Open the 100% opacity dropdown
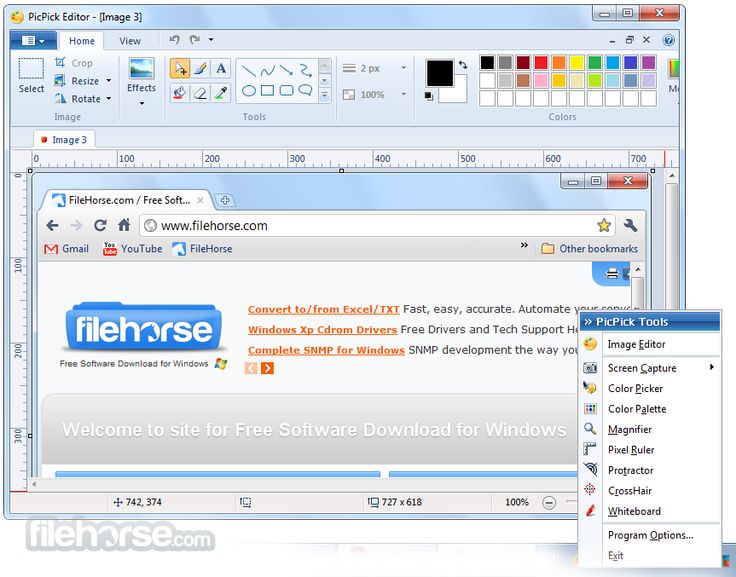The height and width of the screenshot is (577, 736). 404,94
